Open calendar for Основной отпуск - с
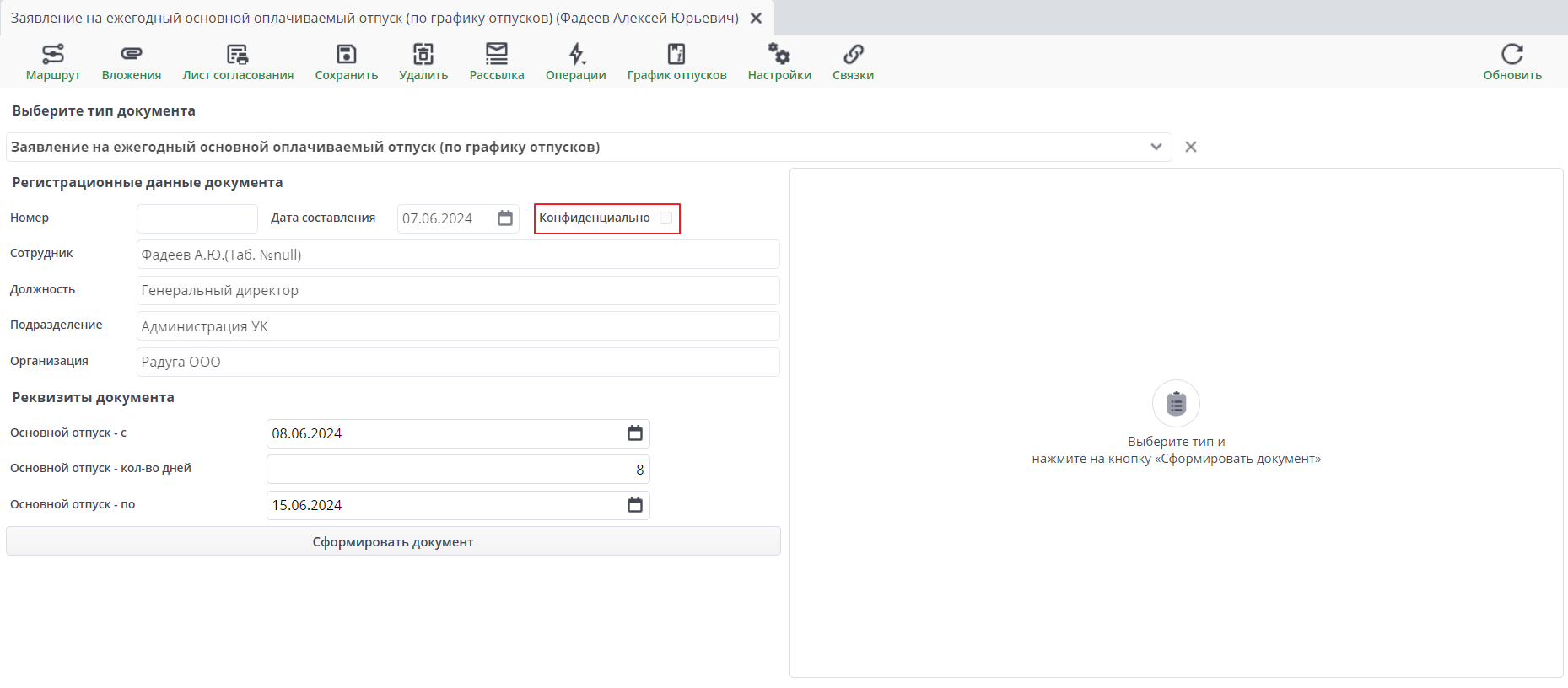 click(x=635, y=433)
